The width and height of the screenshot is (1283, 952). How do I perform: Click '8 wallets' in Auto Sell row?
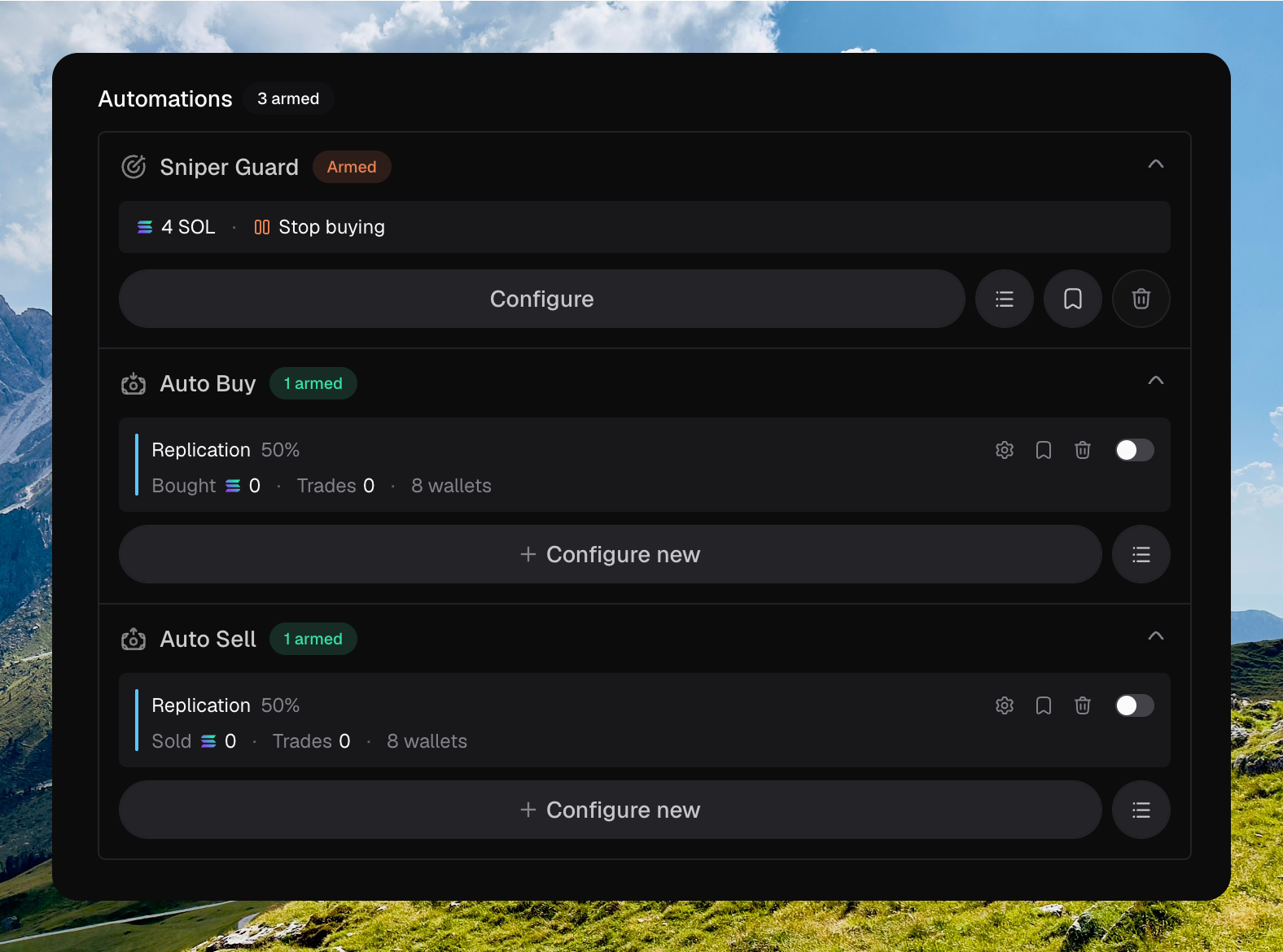(427, 741)
